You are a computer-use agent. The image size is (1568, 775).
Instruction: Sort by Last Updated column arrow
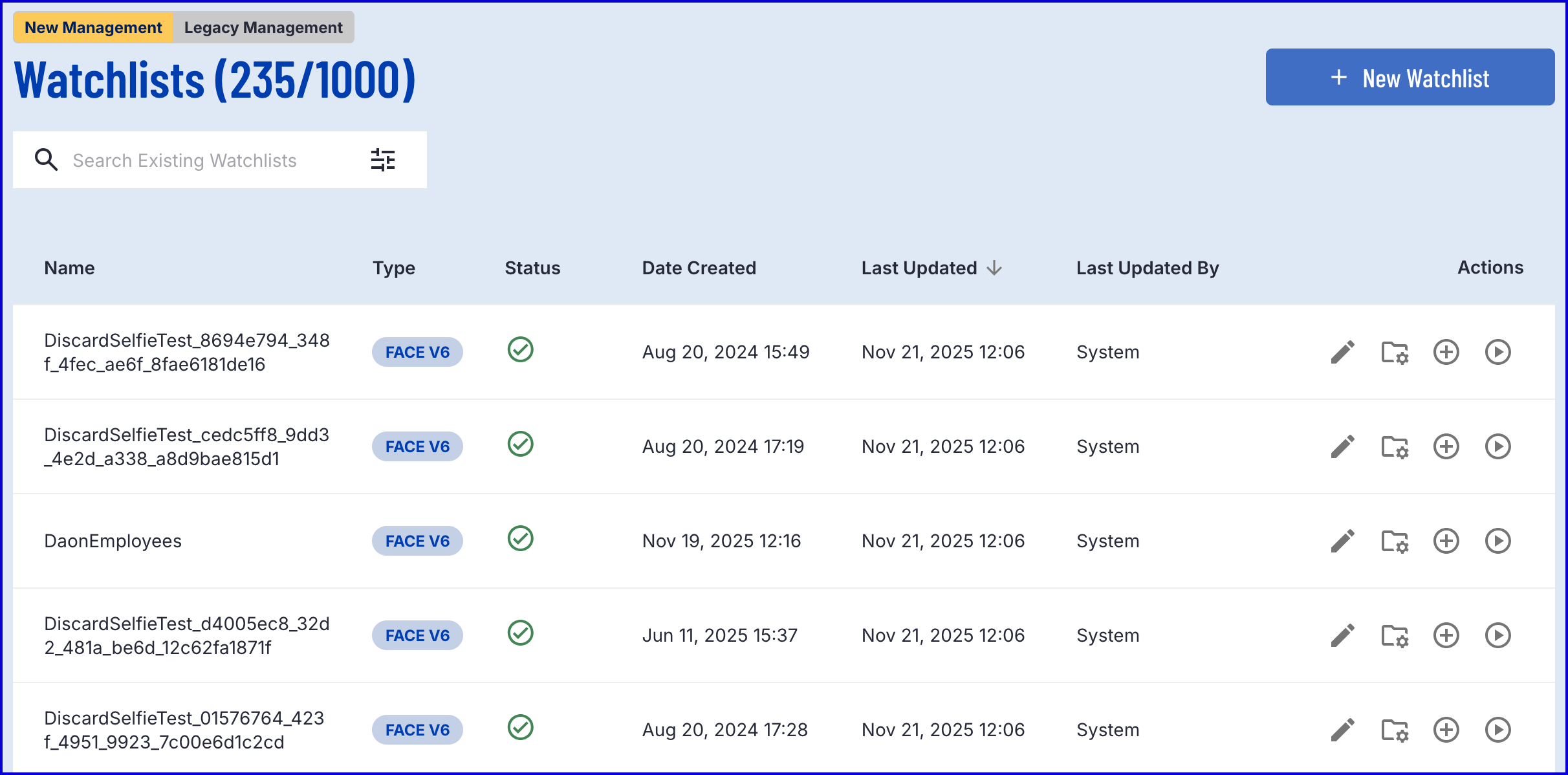click(994, 268)
